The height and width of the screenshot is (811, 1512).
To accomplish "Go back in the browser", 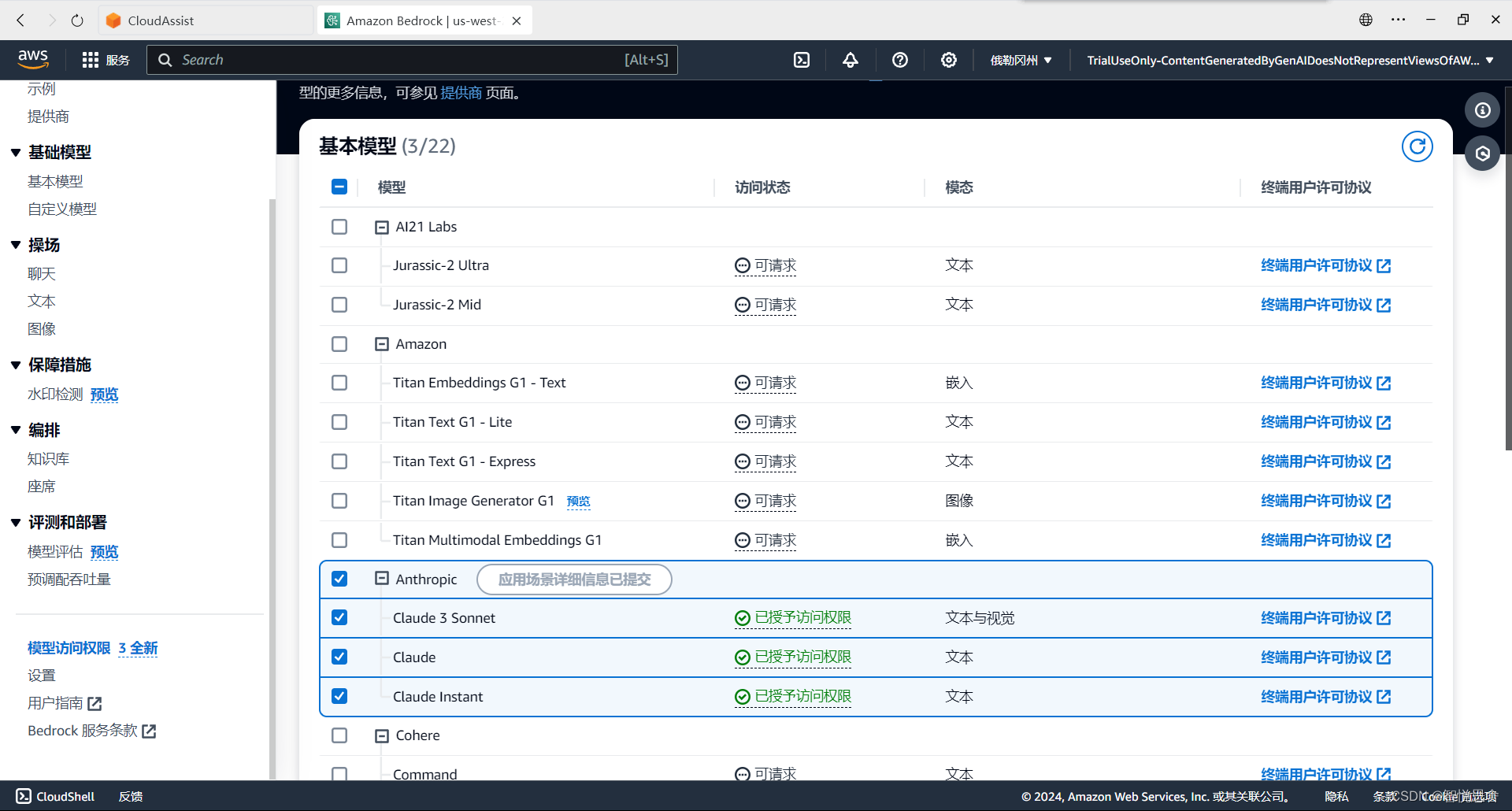I will pos(20,20).
